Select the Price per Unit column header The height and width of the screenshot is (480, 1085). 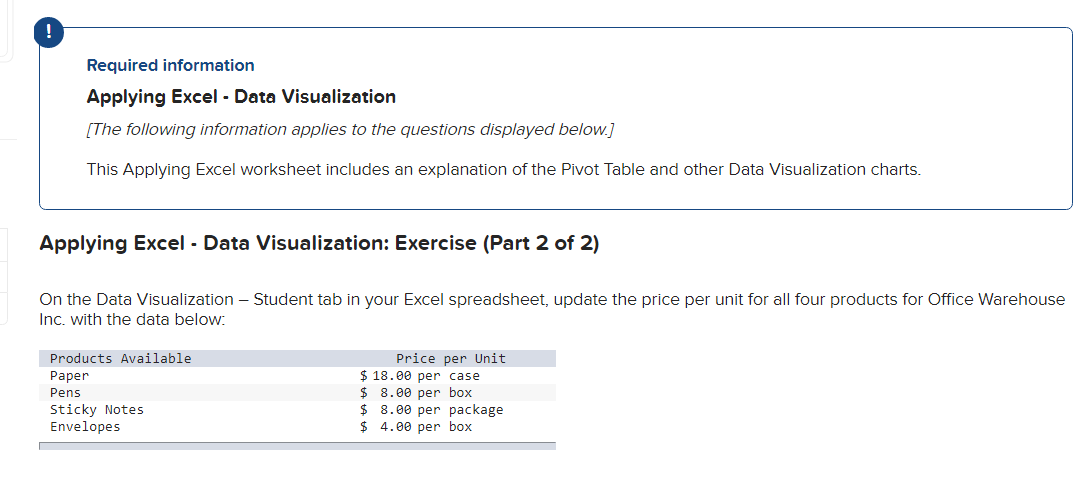(x=450, y=358)
